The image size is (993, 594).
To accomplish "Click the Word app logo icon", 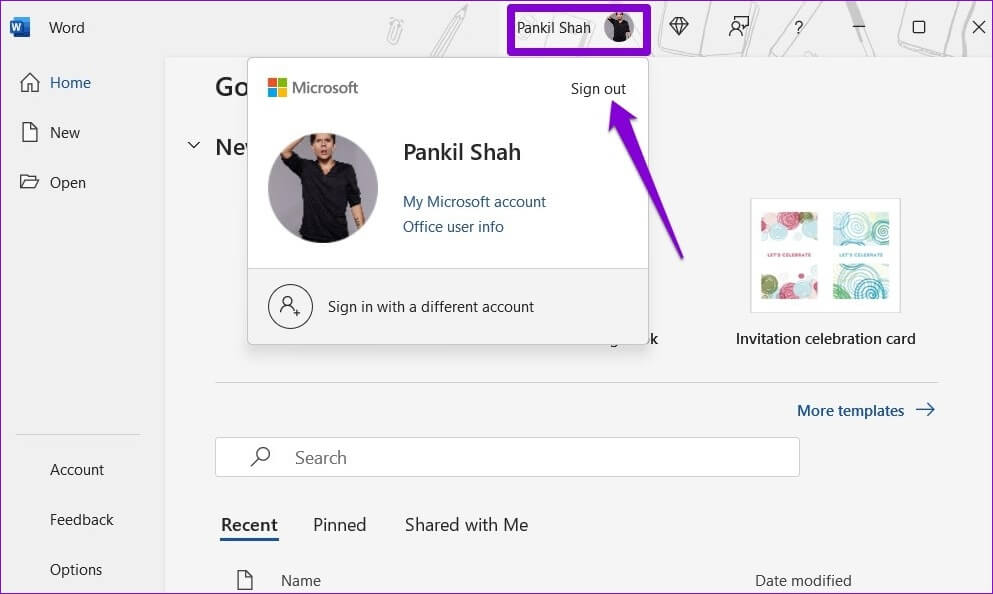I will coord(20,27).
